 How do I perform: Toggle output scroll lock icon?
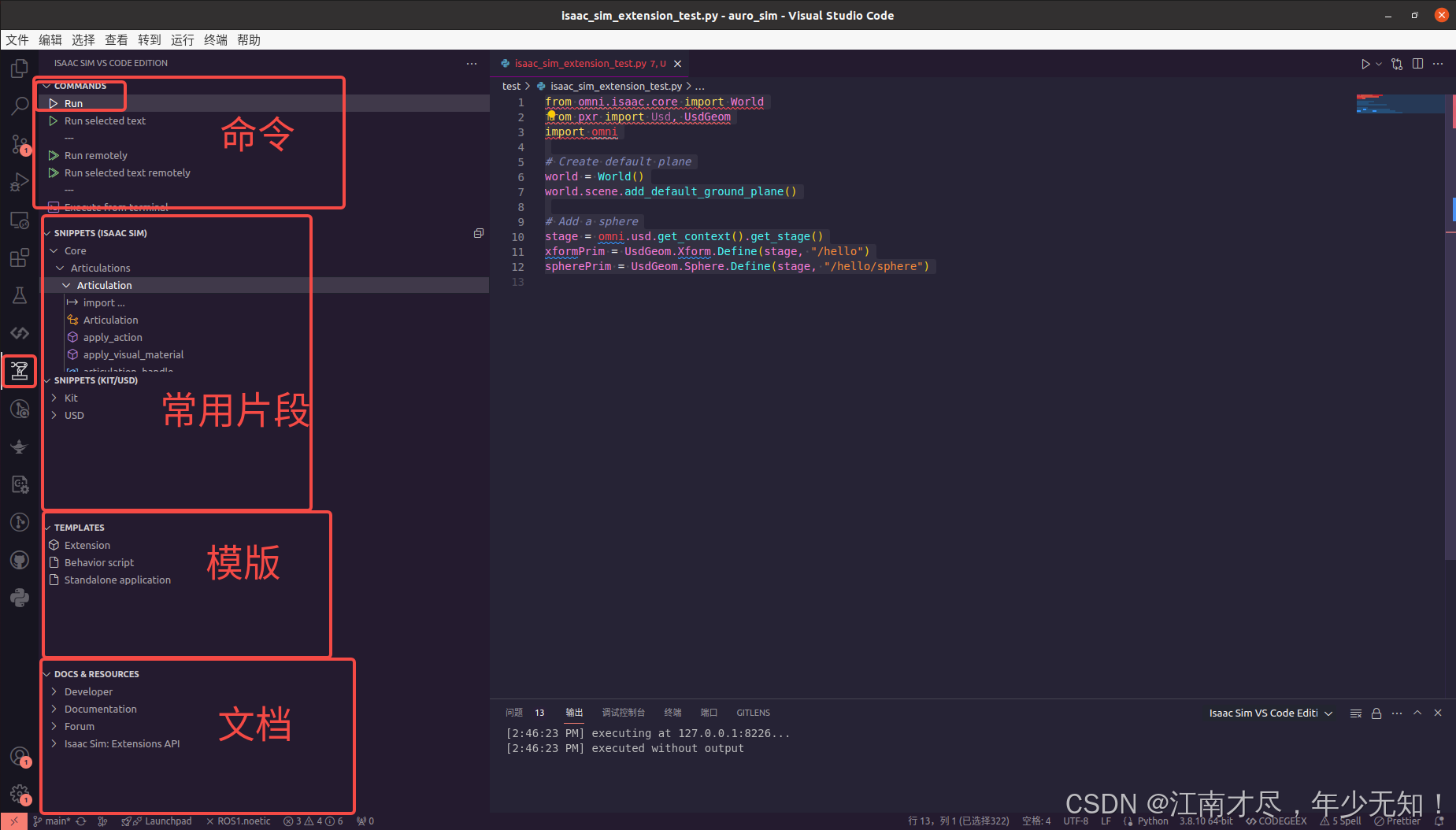point(1376,713)
